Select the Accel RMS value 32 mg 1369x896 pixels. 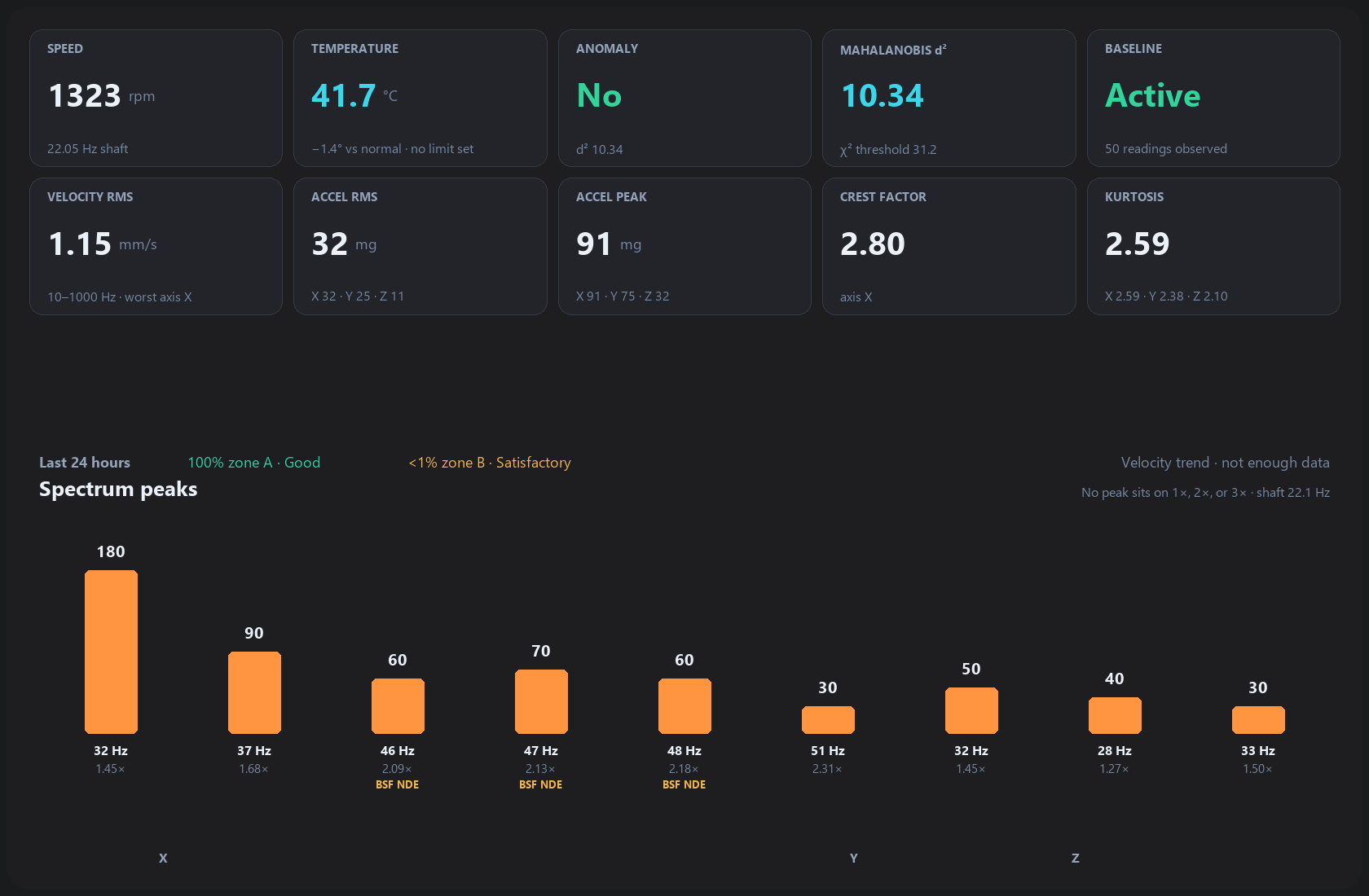tap(344, 244)
